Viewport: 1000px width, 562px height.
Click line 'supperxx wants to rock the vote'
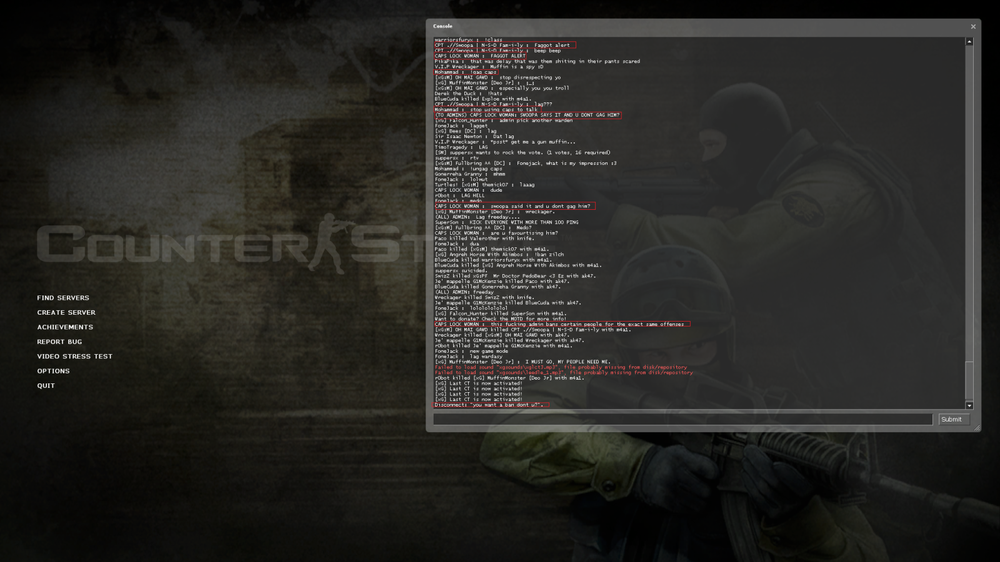[x=522, y=153]
